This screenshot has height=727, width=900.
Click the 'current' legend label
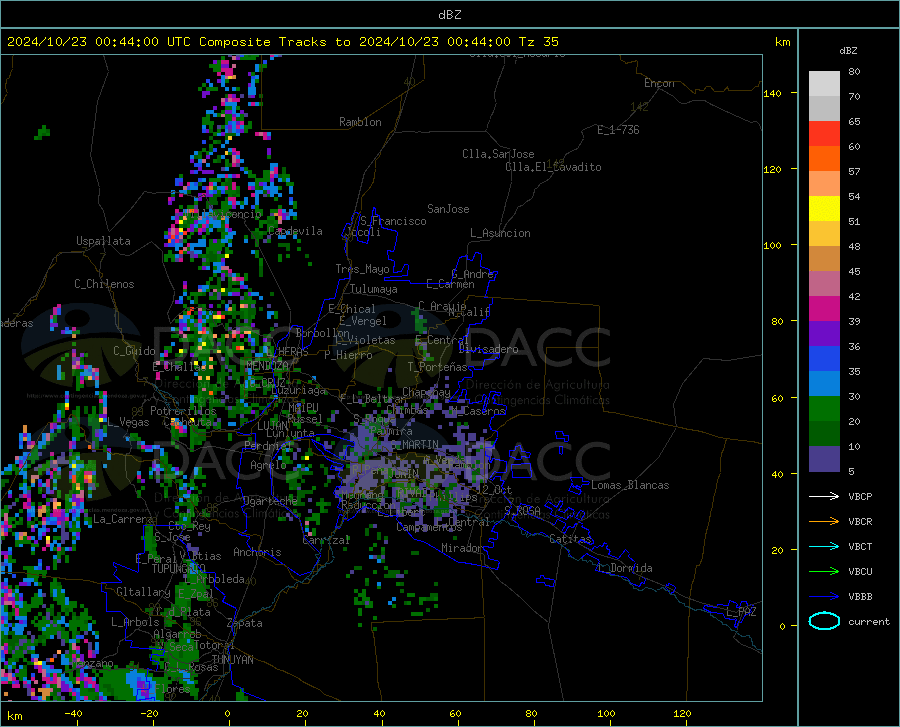(869, 621)
